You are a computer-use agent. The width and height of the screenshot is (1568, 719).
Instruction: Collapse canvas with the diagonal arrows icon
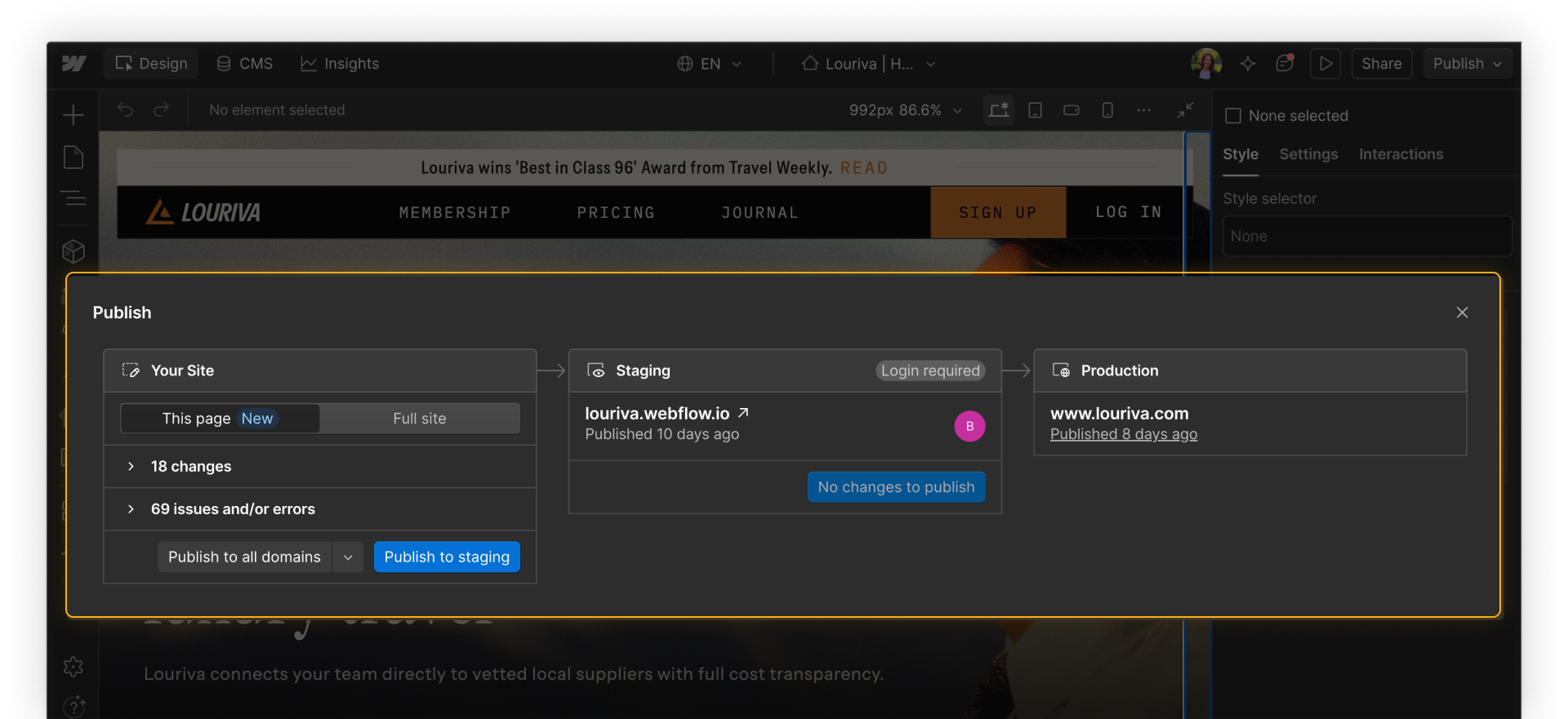coord(1185,110)
